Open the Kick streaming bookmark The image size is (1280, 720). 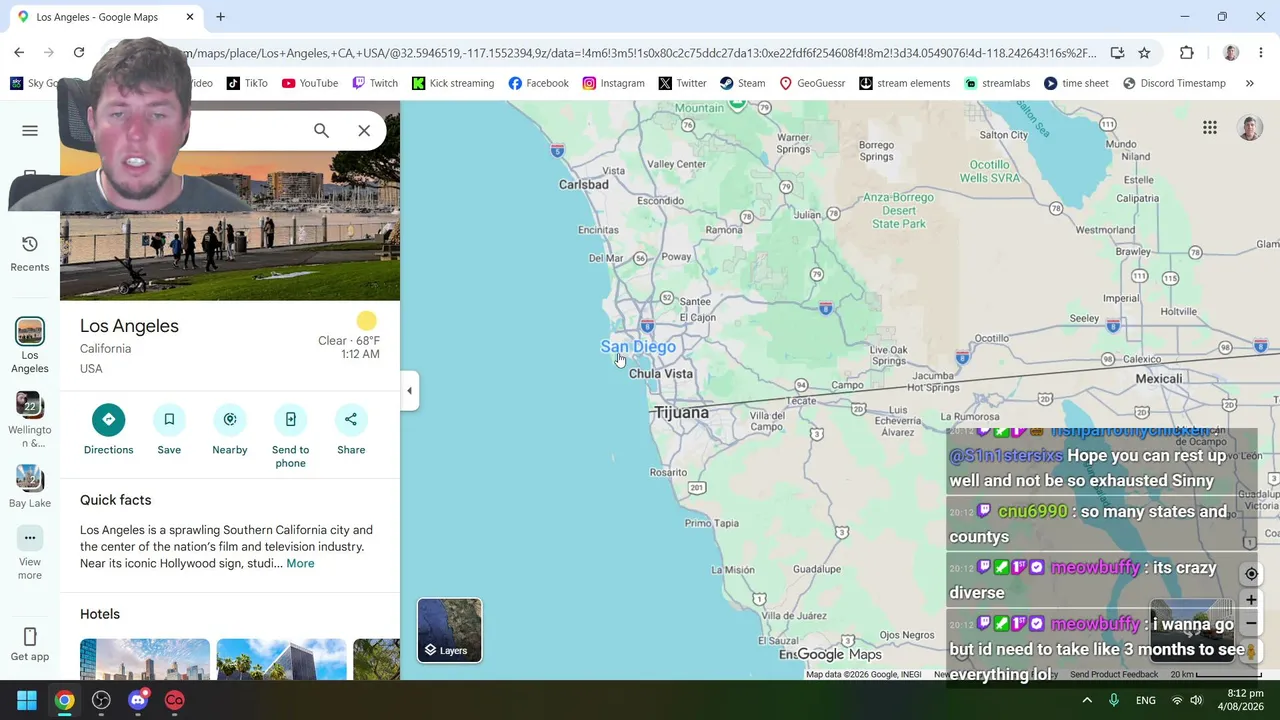point(453,83)
